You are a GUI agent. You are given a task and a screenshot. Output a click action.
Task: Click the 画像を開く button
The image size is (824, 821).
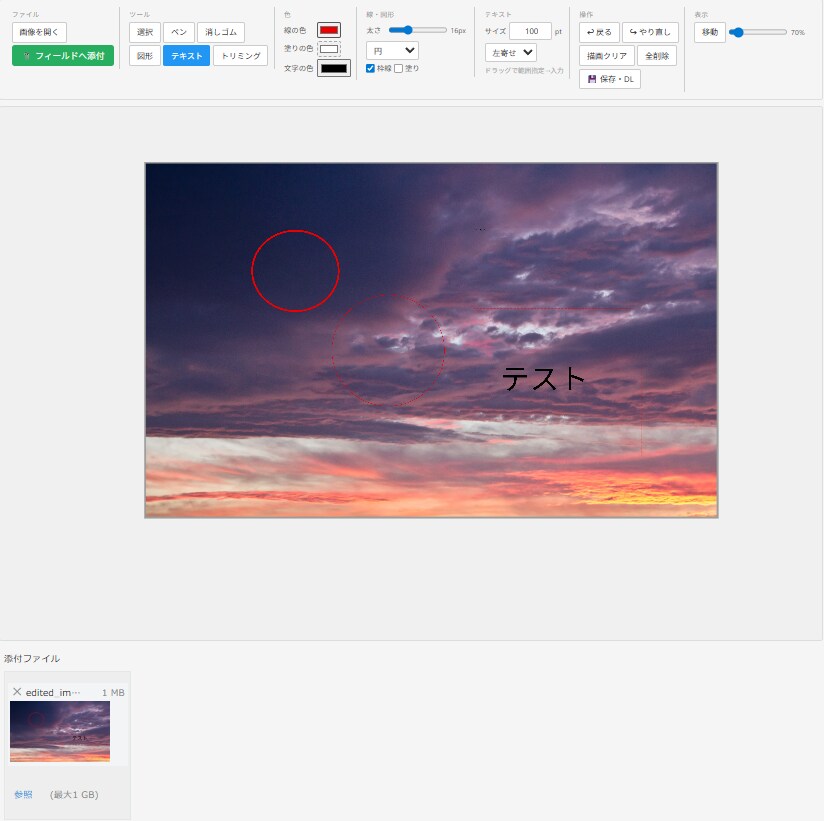(x=39, y=33)
